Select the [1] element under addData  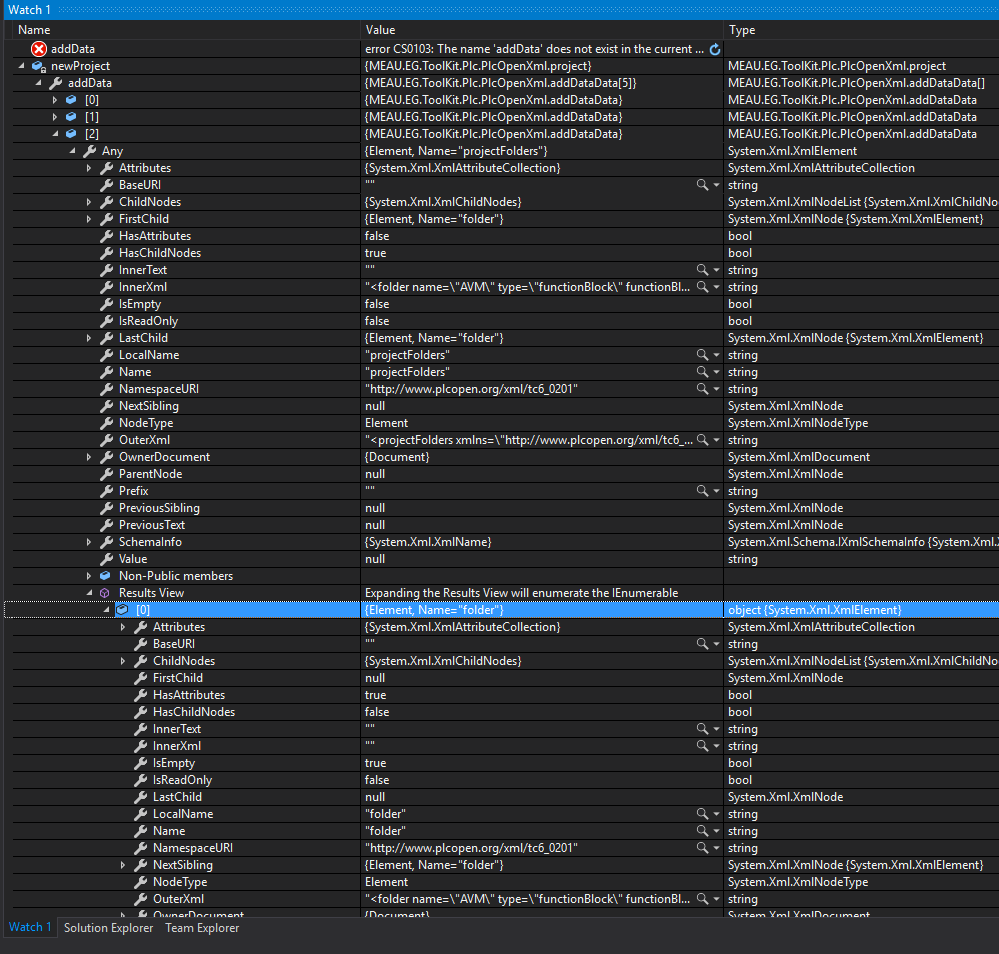point(90,116)
